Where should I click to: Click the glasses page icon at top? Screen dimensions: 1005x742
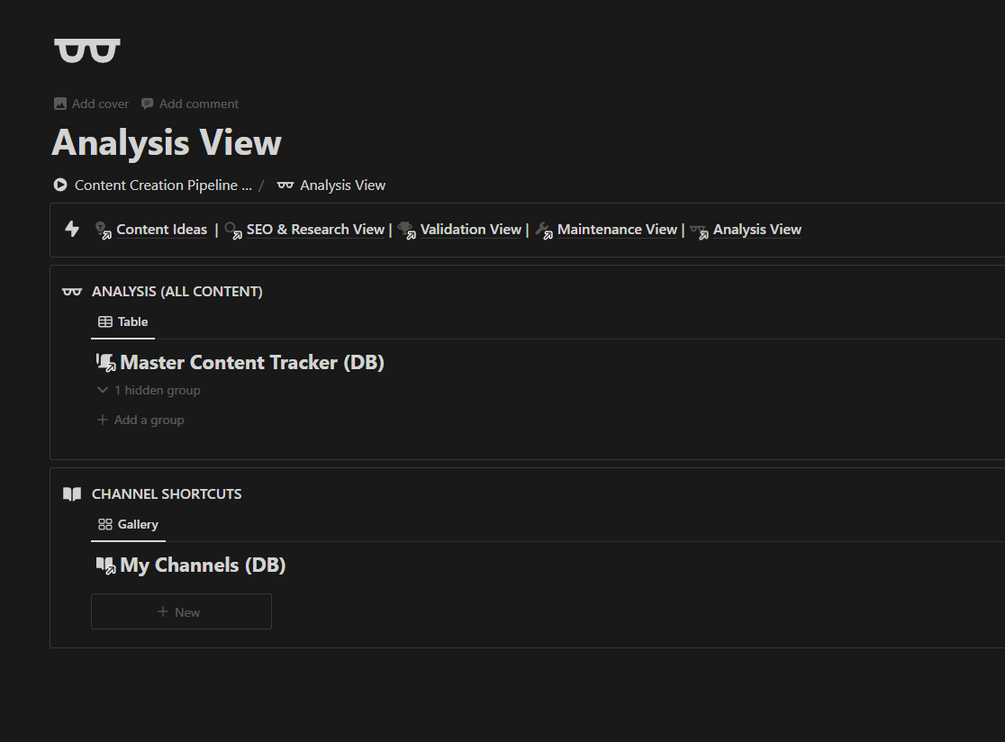87,50
